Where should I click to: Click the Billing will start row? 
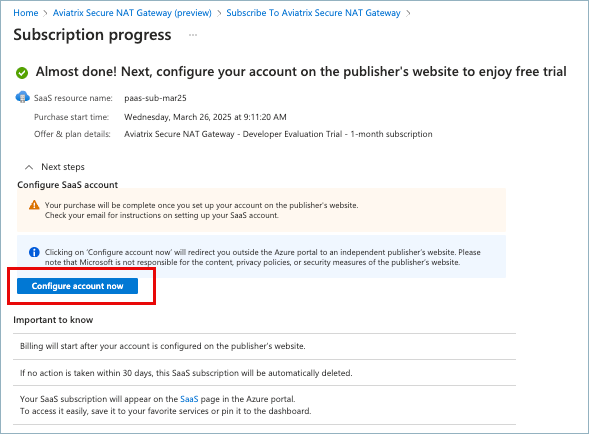click(264, 346)
